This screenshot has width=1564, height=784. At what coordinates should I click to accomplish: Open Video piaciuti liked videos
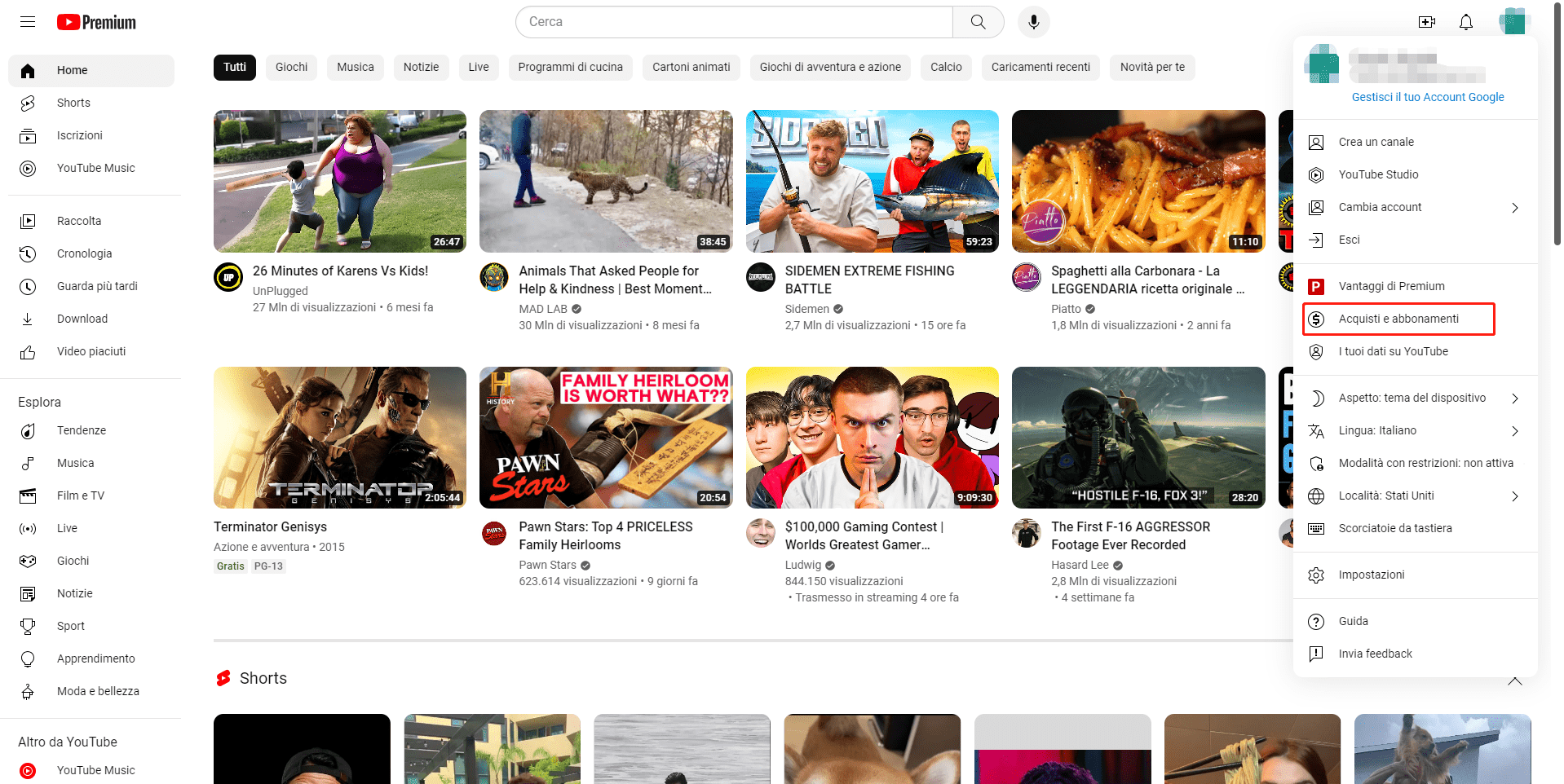pyautogui.click(x=91, y=351)
